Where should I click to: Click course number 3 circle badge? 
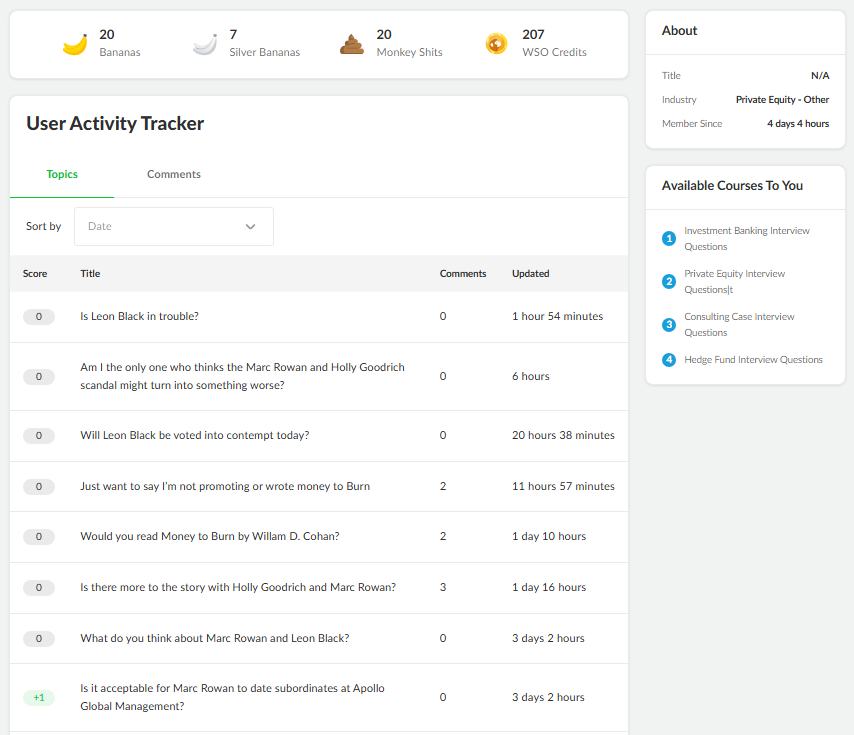[669, 324]
